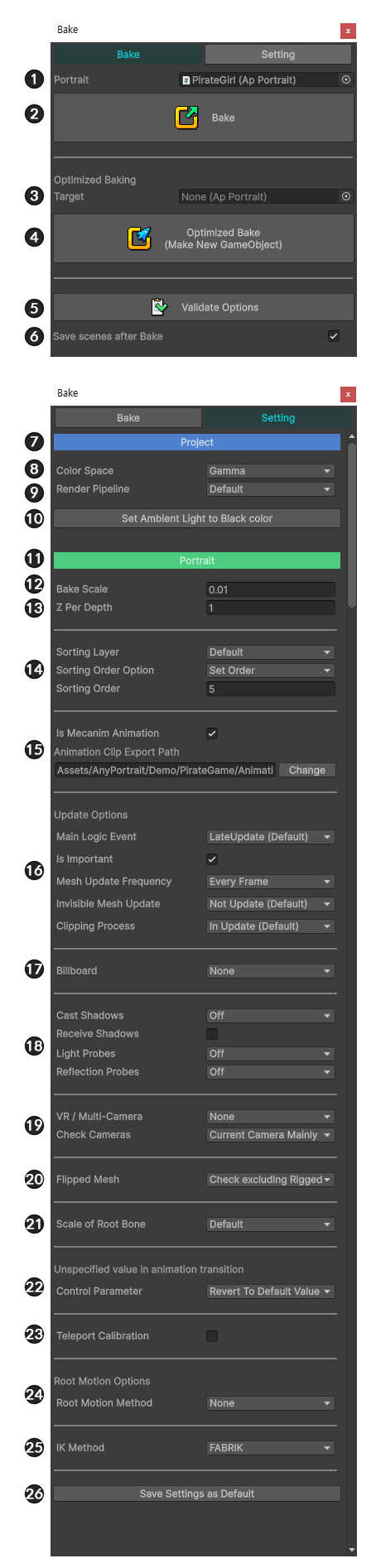This screenshot has width=371, height=1568.
Task: Toggle Save scenes after Bake checkbox
Action: pyautogui.click(x=334, y=336)
